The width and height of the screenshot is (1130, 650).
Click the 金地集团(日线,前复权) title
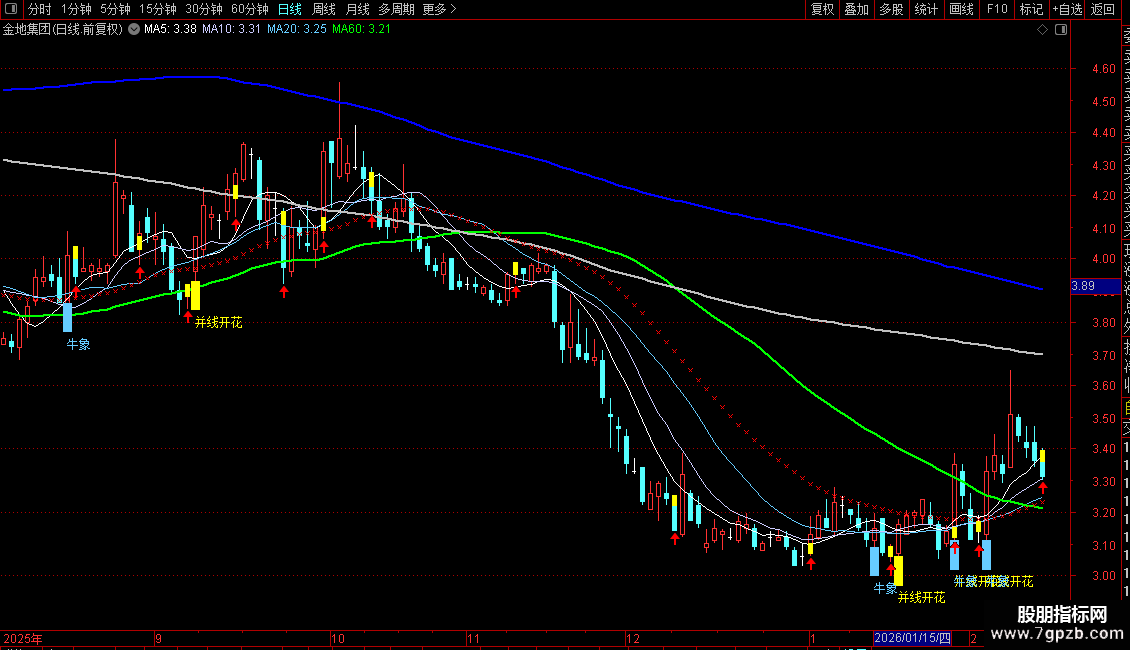[x=63, y=29]
